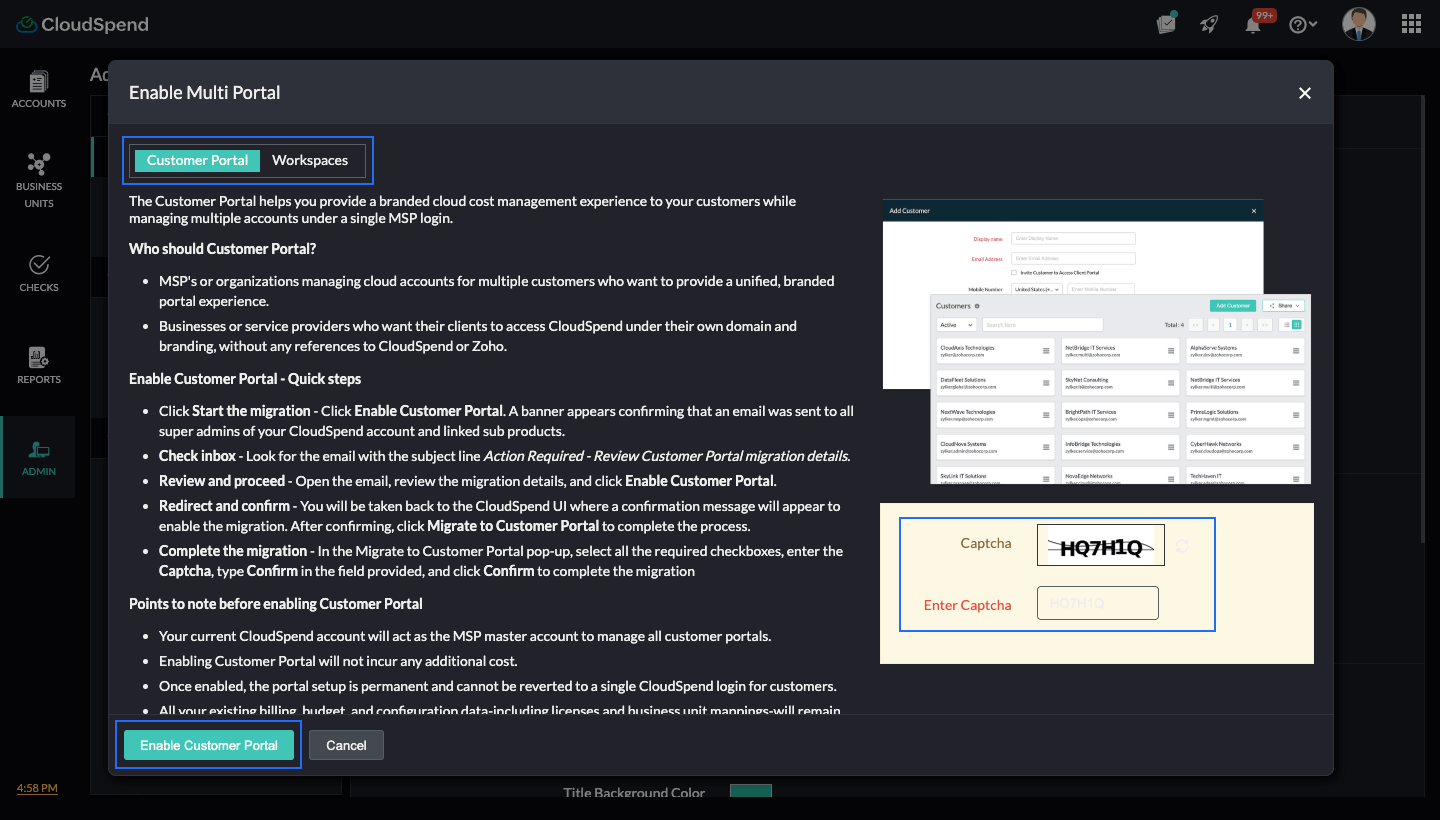Enable Customer Portal migration
This screenshot has height=820, width=1440.
point(208,744)
